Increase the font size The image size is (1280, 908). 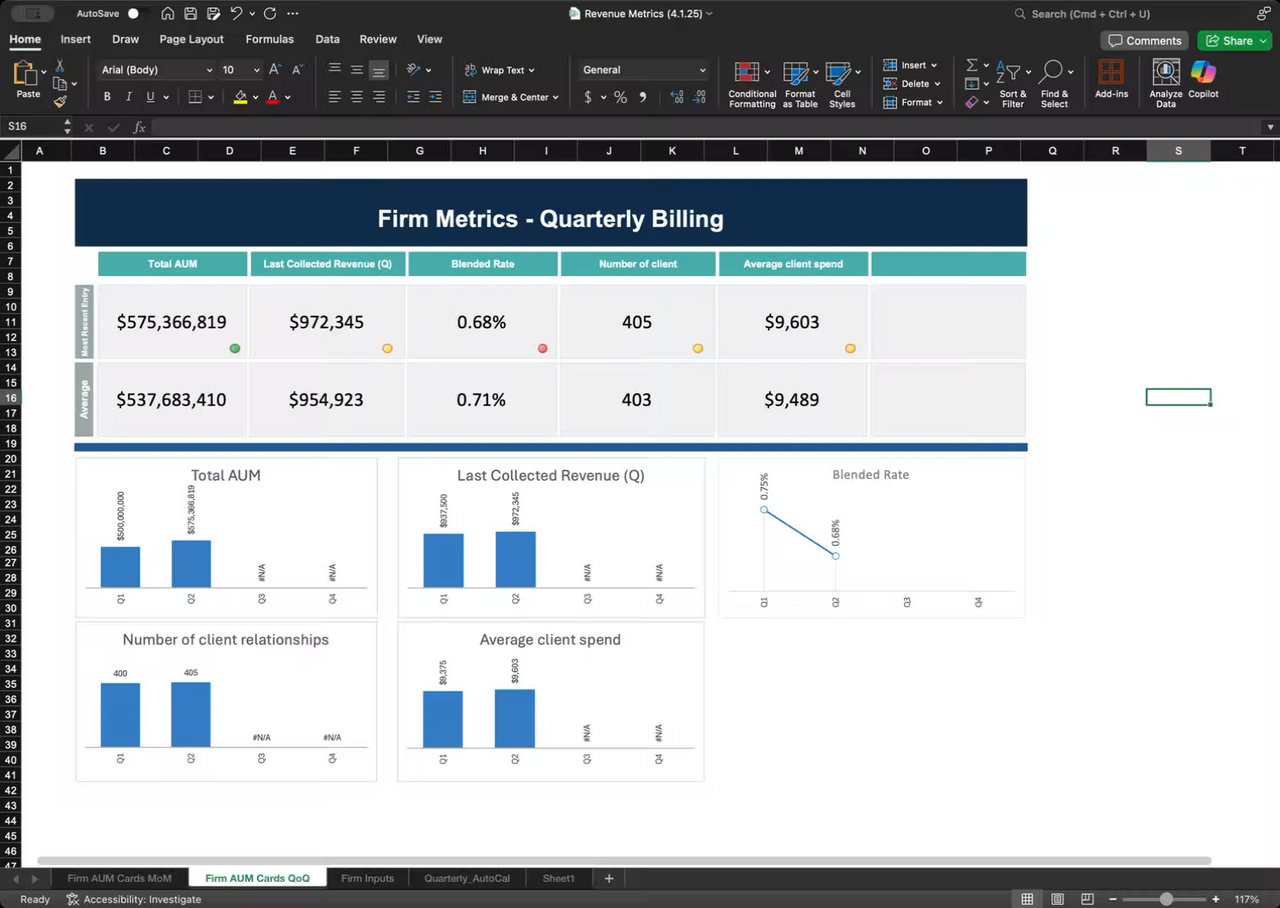275,70
